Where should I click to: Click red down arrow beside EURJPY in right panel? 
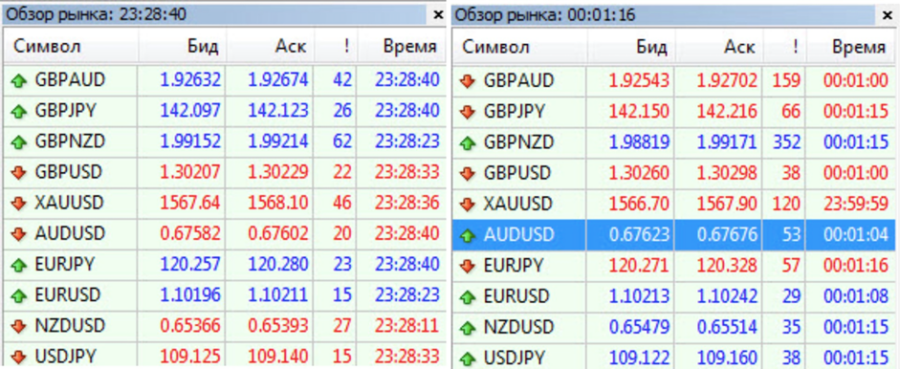coord(468,266)
